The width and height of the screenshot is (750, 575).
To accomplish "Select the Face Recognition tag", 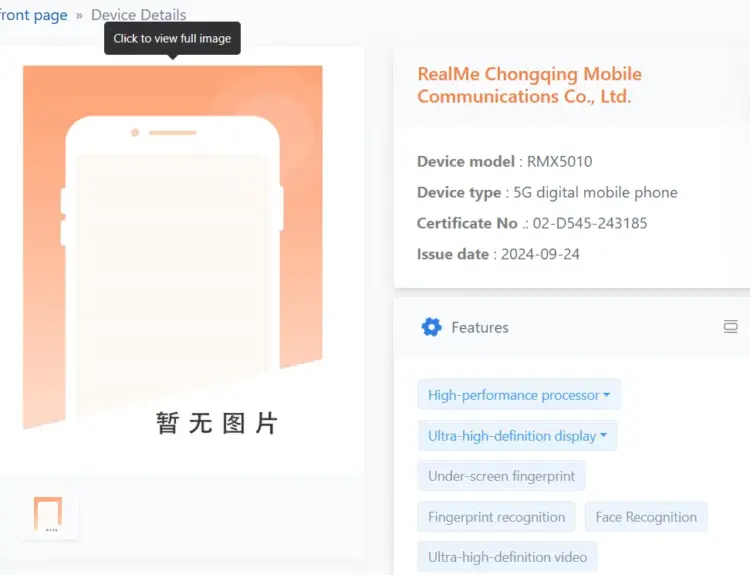I will click(646, 517).
